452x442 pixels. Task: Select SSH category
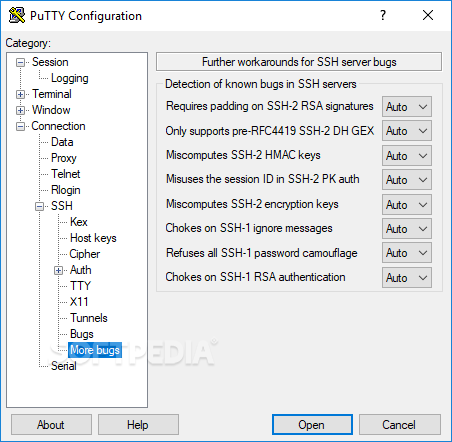[x=62, y=206]
